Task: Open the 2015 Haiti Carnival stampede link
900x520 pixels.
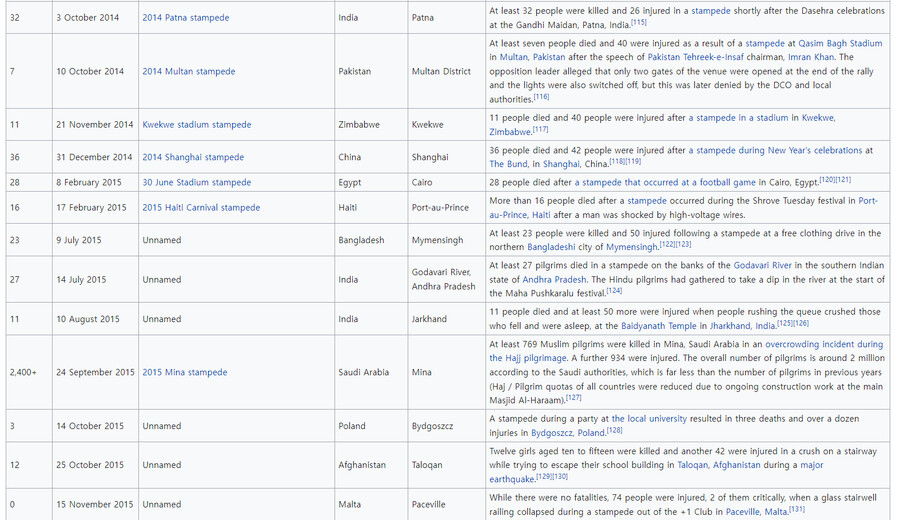Action: [x=200, y=208]
